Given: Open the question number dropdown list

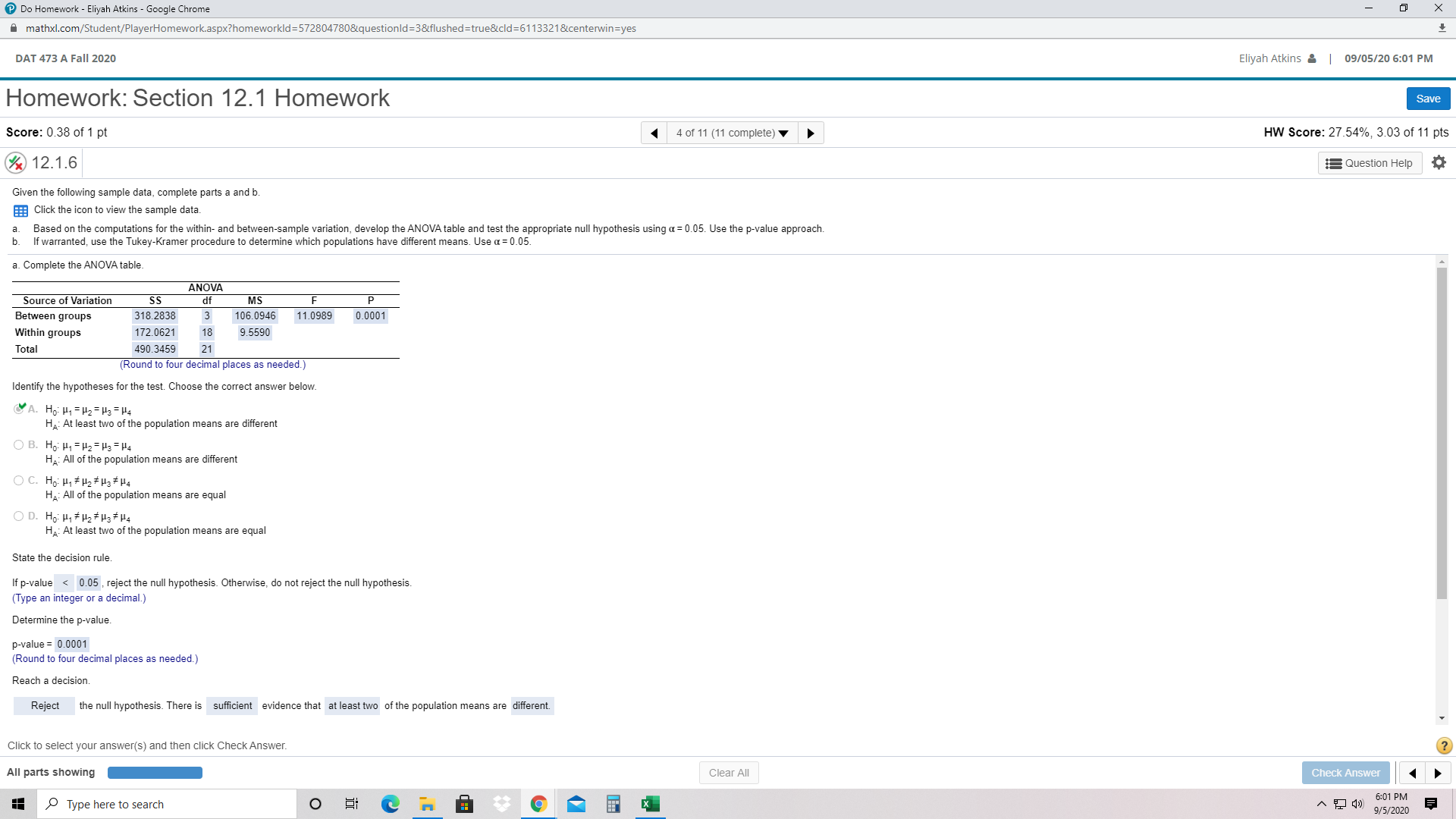Looking at the screenshot, I should tap(732, 133).
